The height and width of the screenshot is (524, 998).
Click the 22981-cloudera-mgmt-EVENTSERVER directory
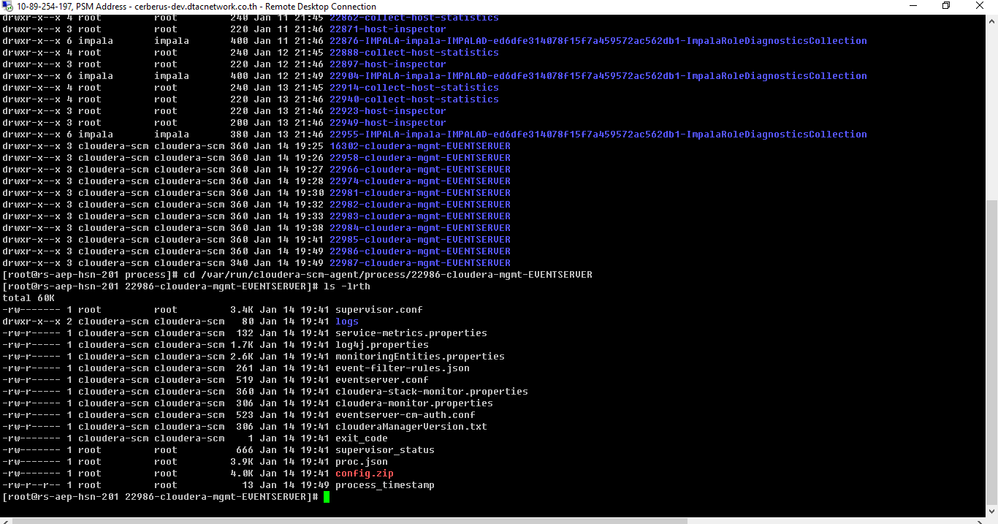click(x=420, y=192)
